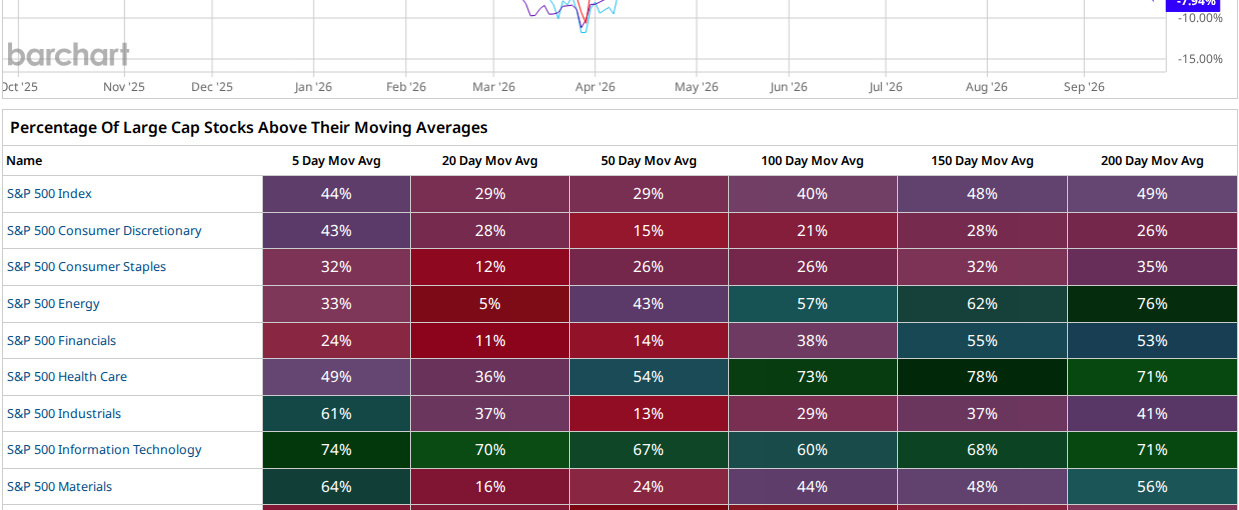Select Financials 150-day cell 55%
The width and height of the screenshot is (1239, 510).
[x=982, y=341]
